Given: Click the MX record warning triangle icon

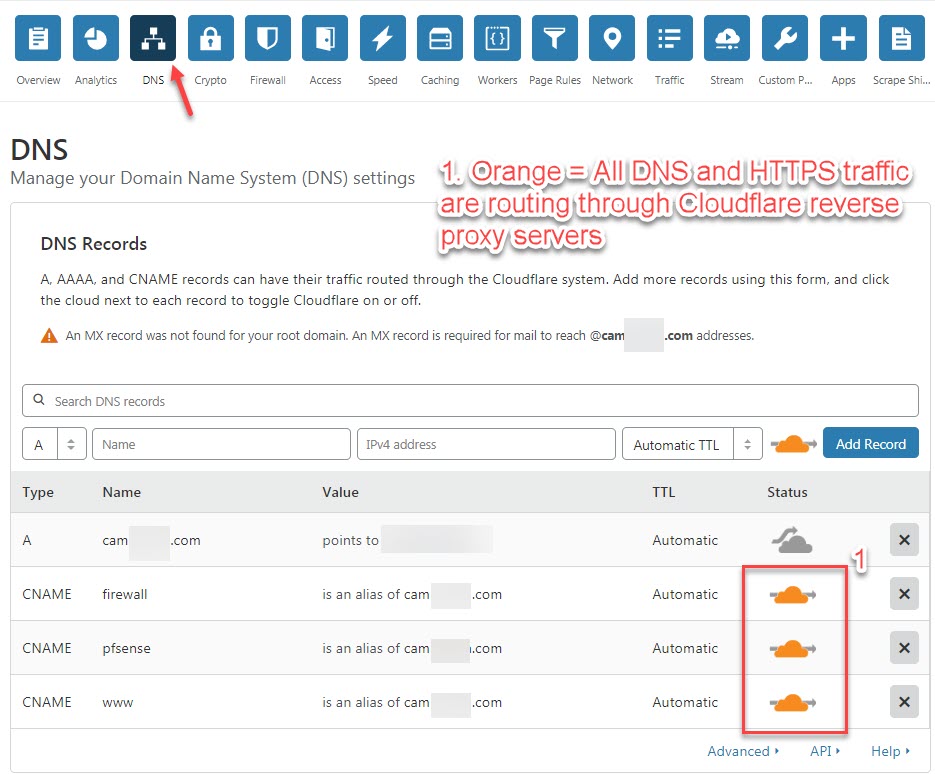Looking at the screenshot, I should point(49,336).
